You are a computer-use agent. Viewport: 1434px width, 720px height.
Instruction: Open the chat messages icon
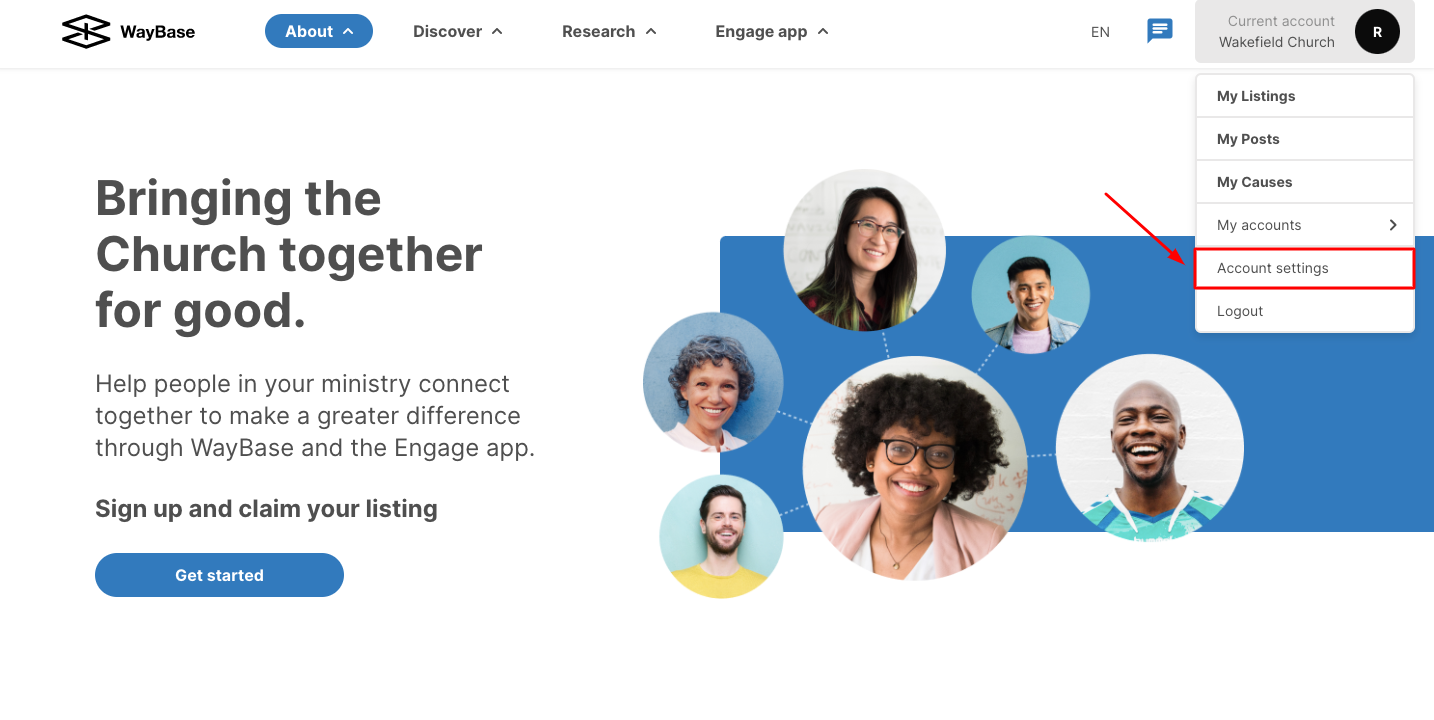click(1159, 31)
